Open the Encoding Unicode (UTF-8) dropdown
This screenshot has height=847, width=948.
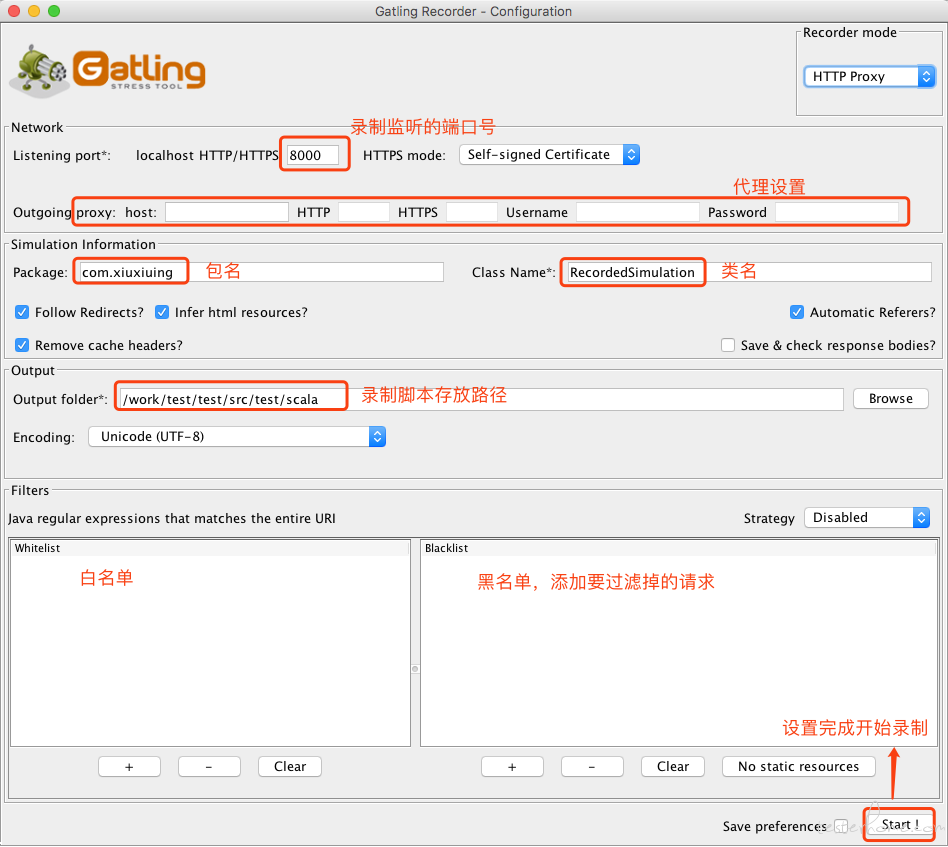237,436
